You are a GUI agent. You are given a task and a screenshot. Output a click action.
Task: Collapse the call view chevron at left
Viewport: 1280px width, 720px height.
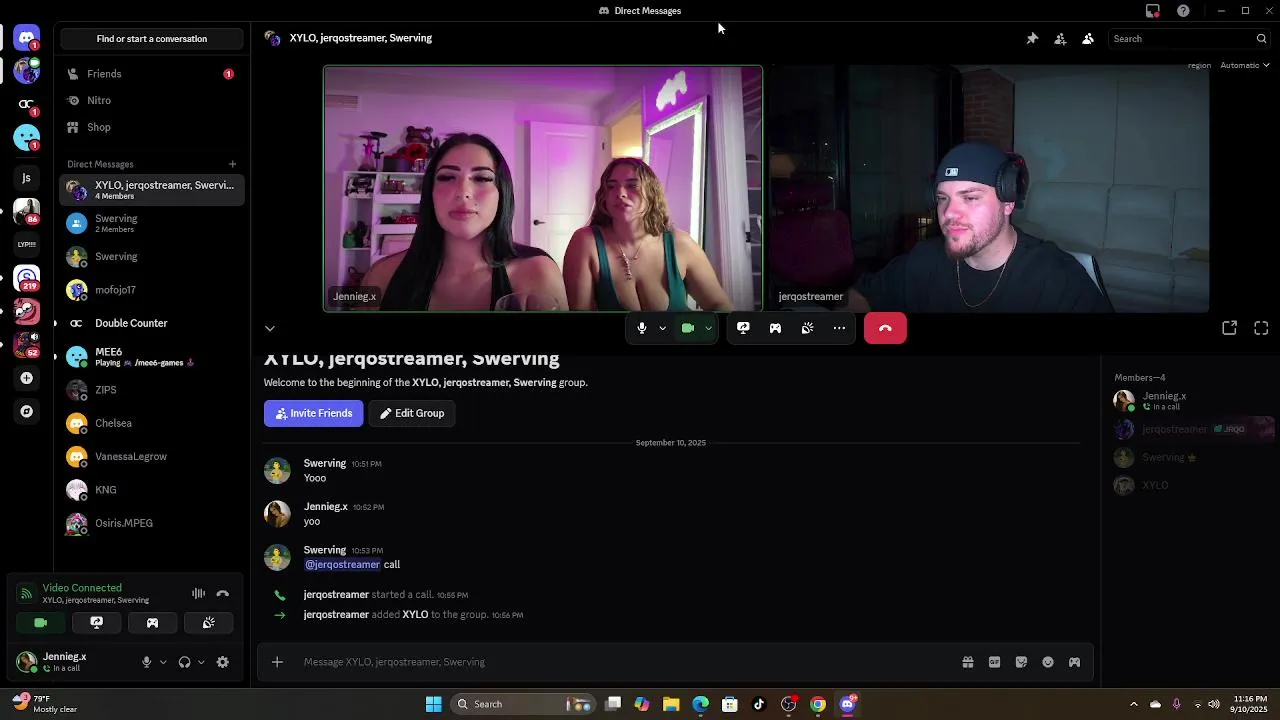coord(269,328)
